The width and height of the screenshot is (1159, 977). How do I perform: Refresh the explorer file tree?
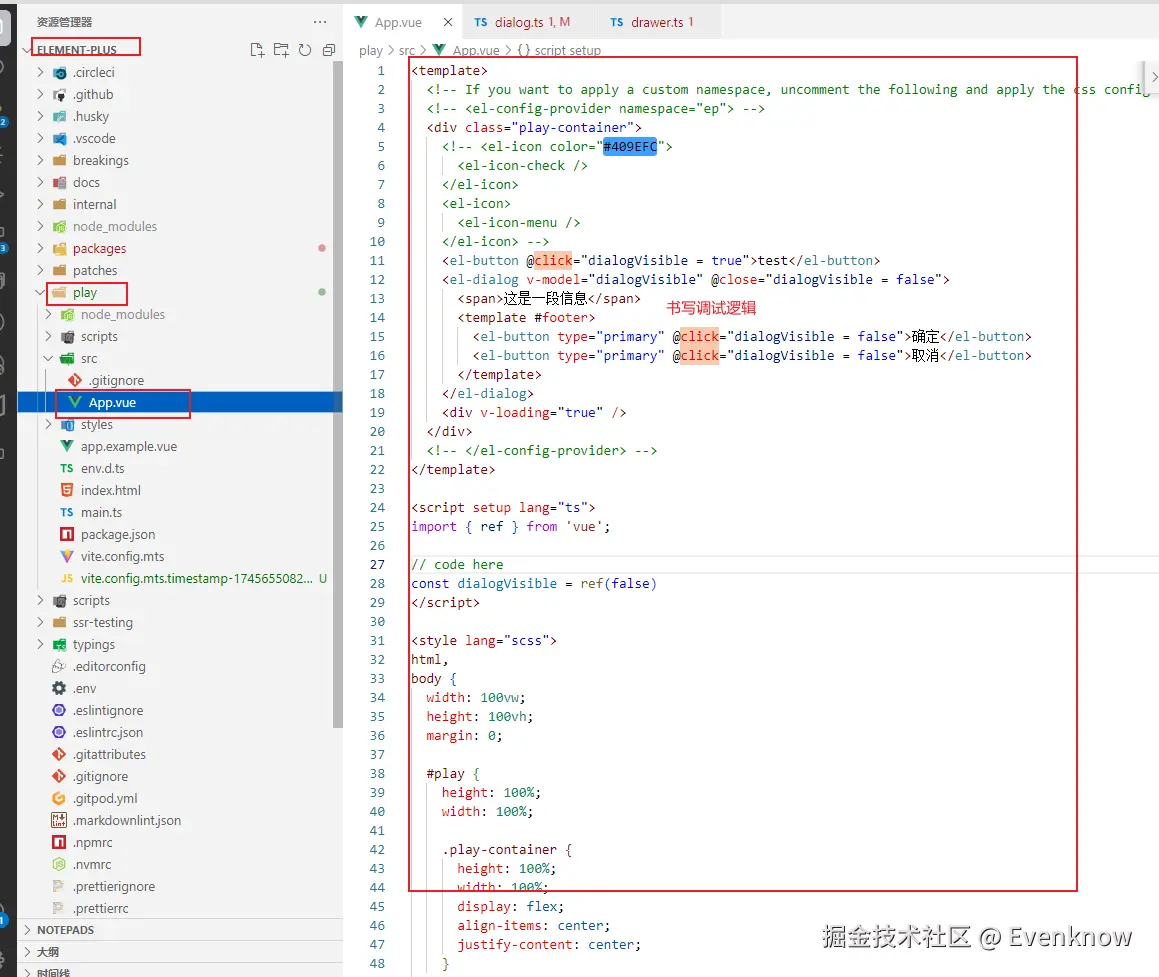click(x=305, y=50)
